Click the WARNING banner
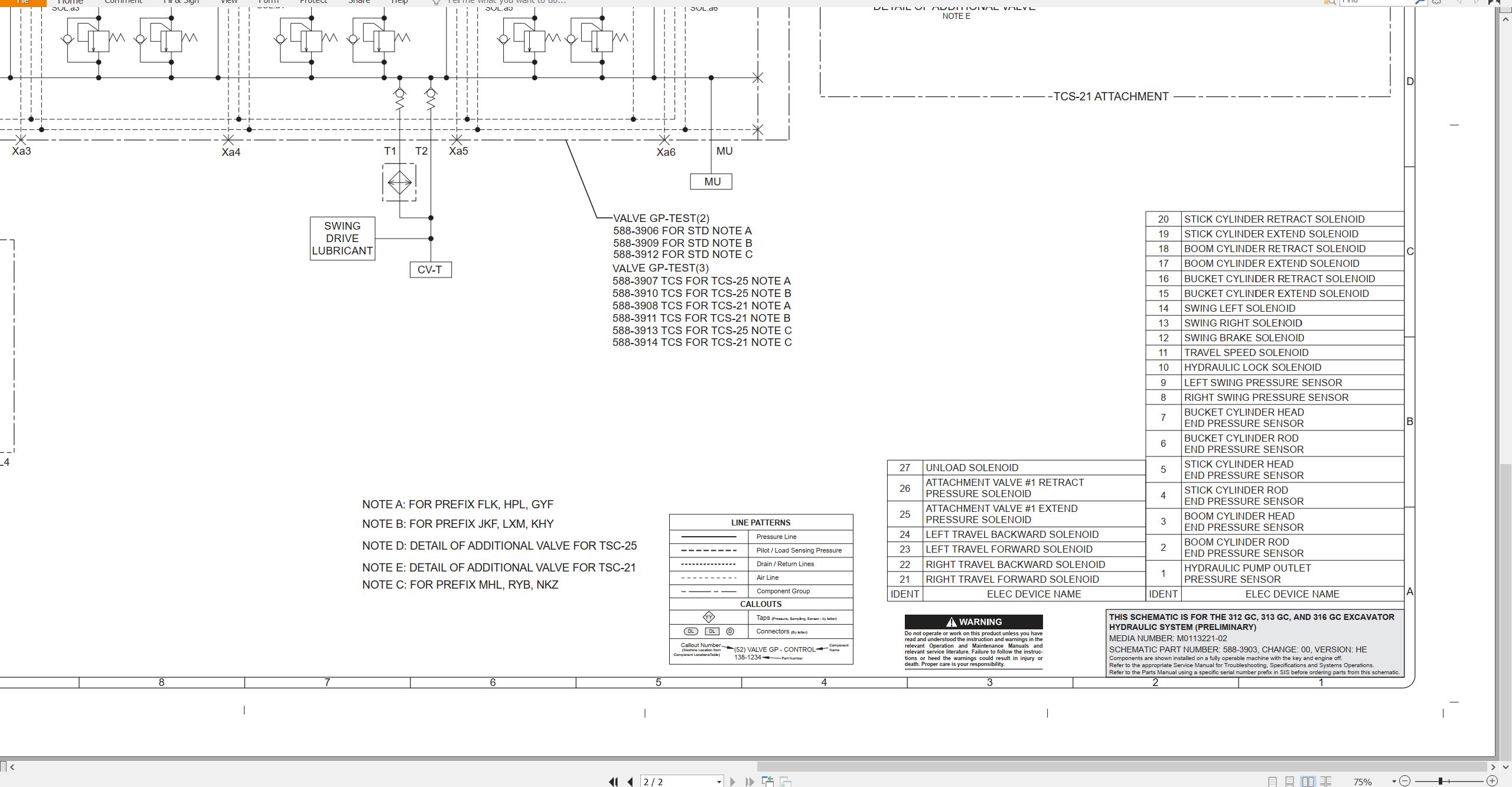 974,622
